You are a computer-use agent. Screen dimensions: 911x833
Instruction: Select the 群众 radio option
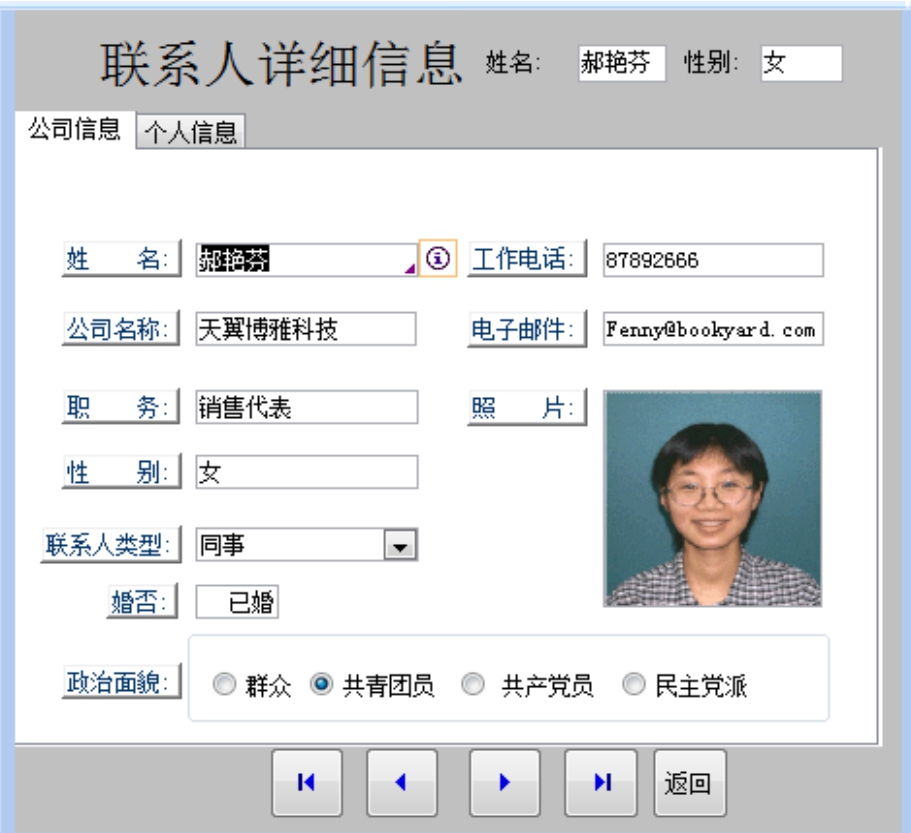224,686
